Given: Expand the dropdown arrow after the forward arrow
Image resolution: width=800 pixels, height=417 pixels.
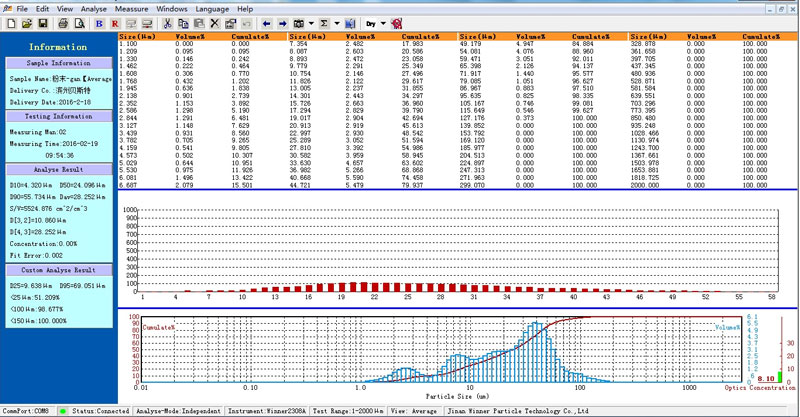Looking at the screenshot, I should click(312, 22).
